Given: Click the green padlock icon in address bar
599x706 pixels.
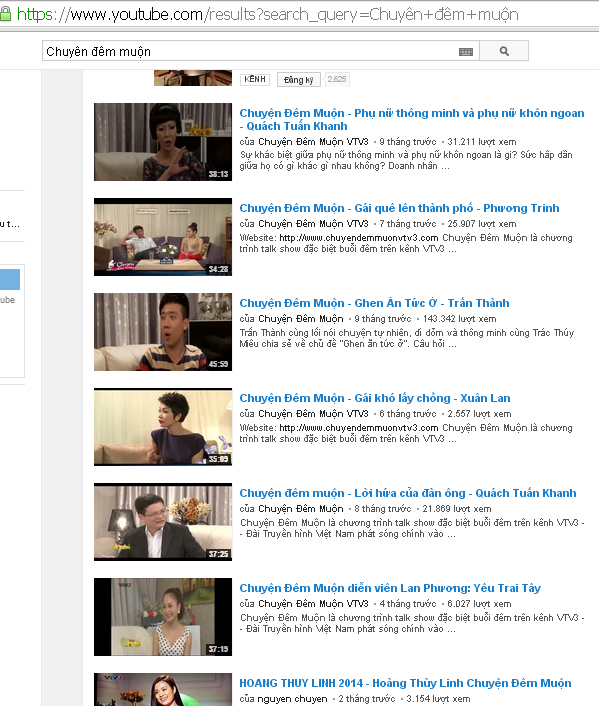Looking at the screenshot, I should 5,14.
